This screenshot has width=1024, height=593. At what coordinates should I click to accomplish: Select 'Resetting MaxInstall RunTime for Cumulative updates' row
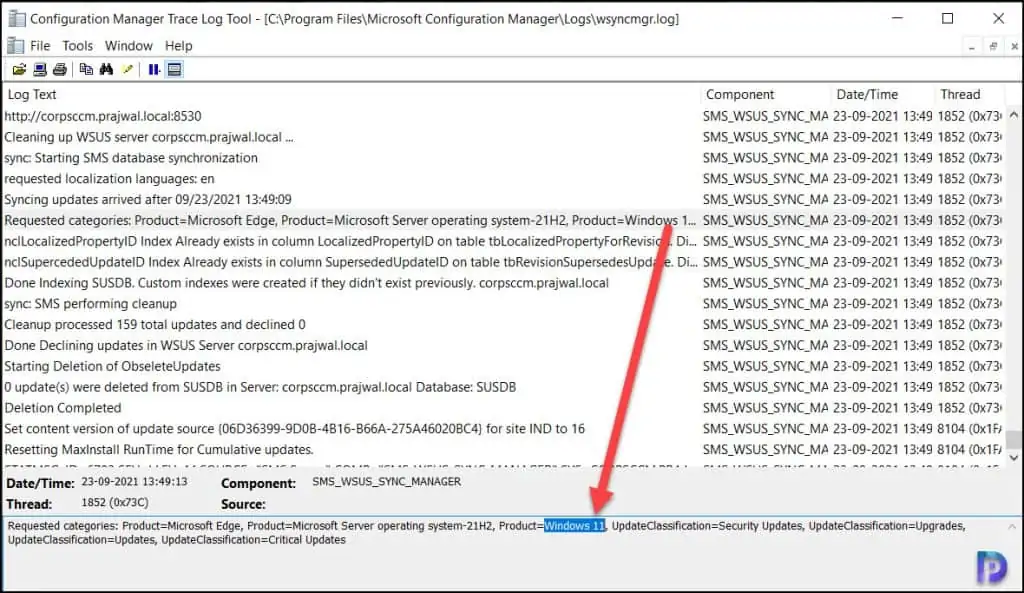pos(503,450)
